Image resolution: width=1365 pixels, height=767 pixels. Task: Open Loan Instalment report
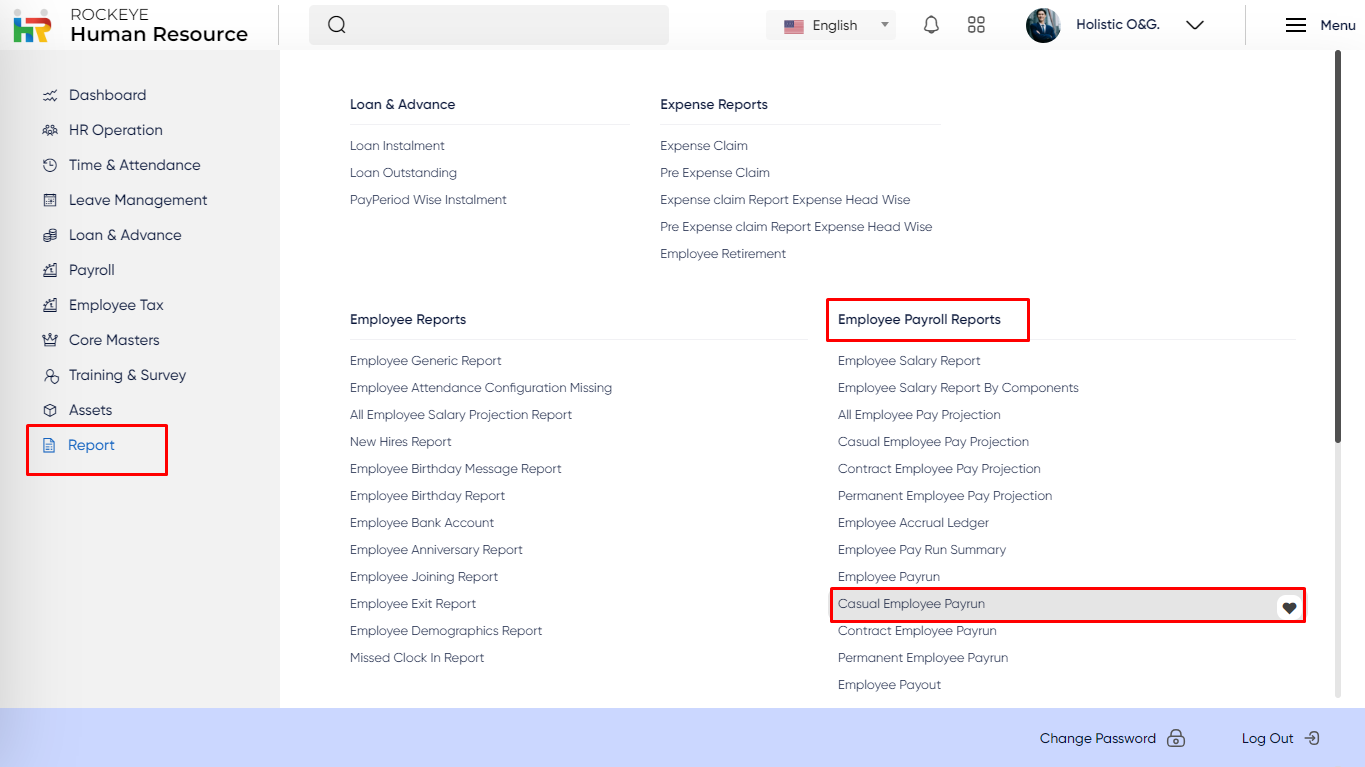(x=397, y=146)
